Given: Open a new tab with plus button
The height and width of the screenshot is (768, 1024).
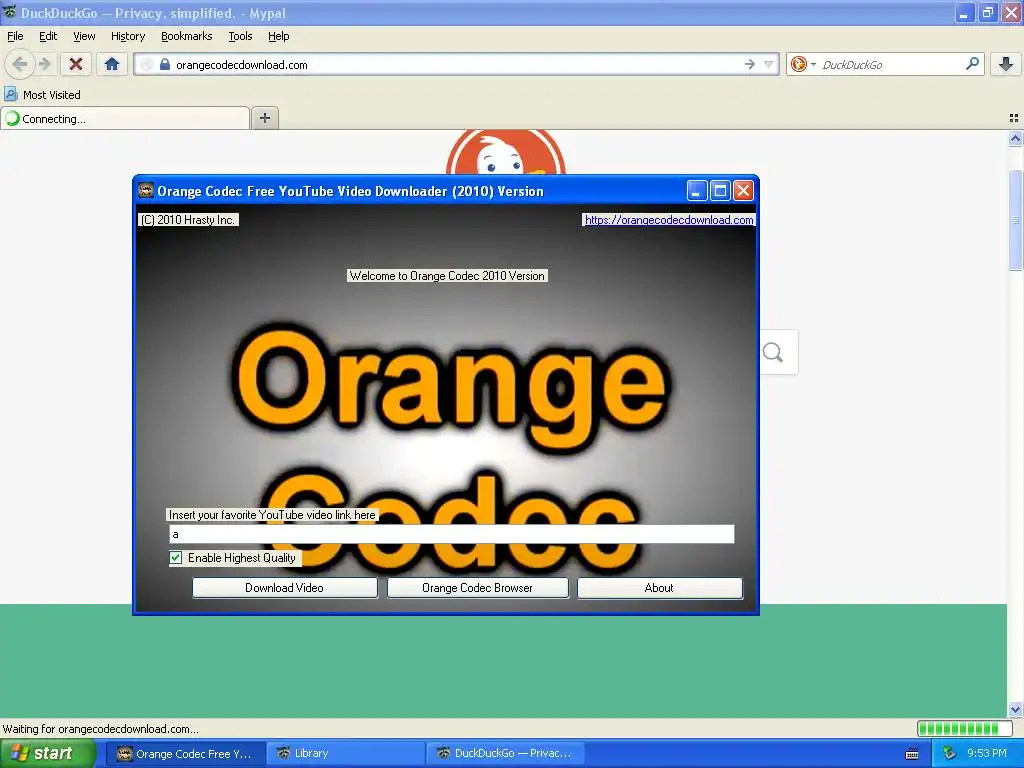Looking at the screenshot, I should click(264, 118).
